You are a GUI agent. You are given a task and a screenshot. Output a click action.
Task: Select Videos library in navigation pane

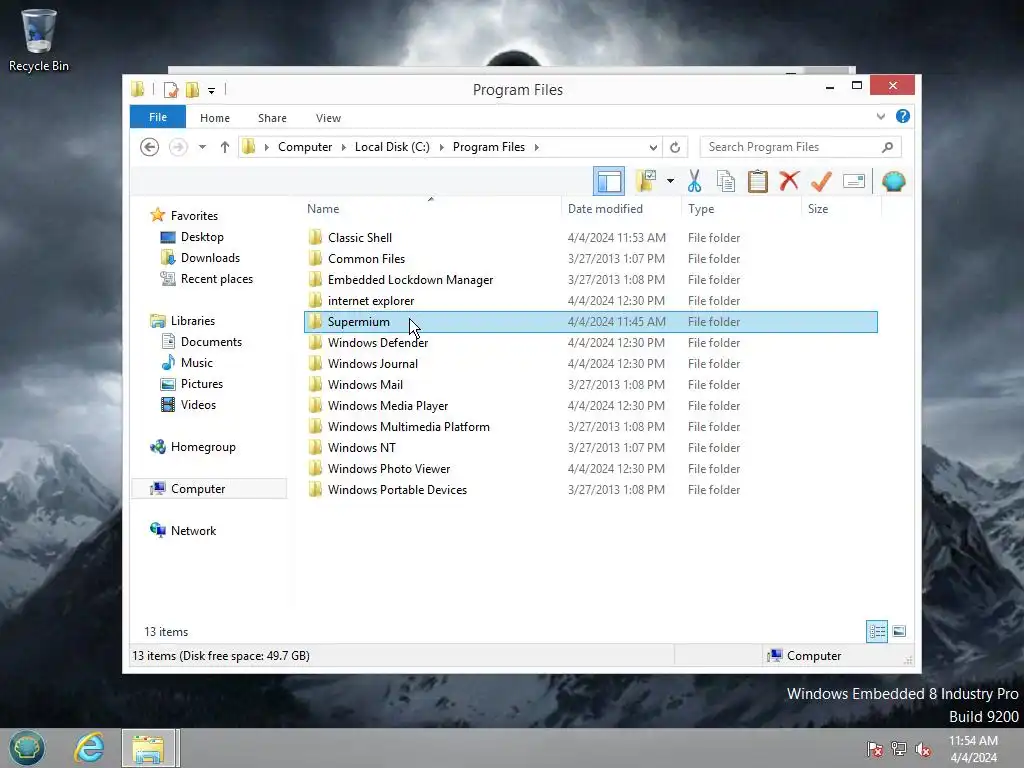pos(198,405)
